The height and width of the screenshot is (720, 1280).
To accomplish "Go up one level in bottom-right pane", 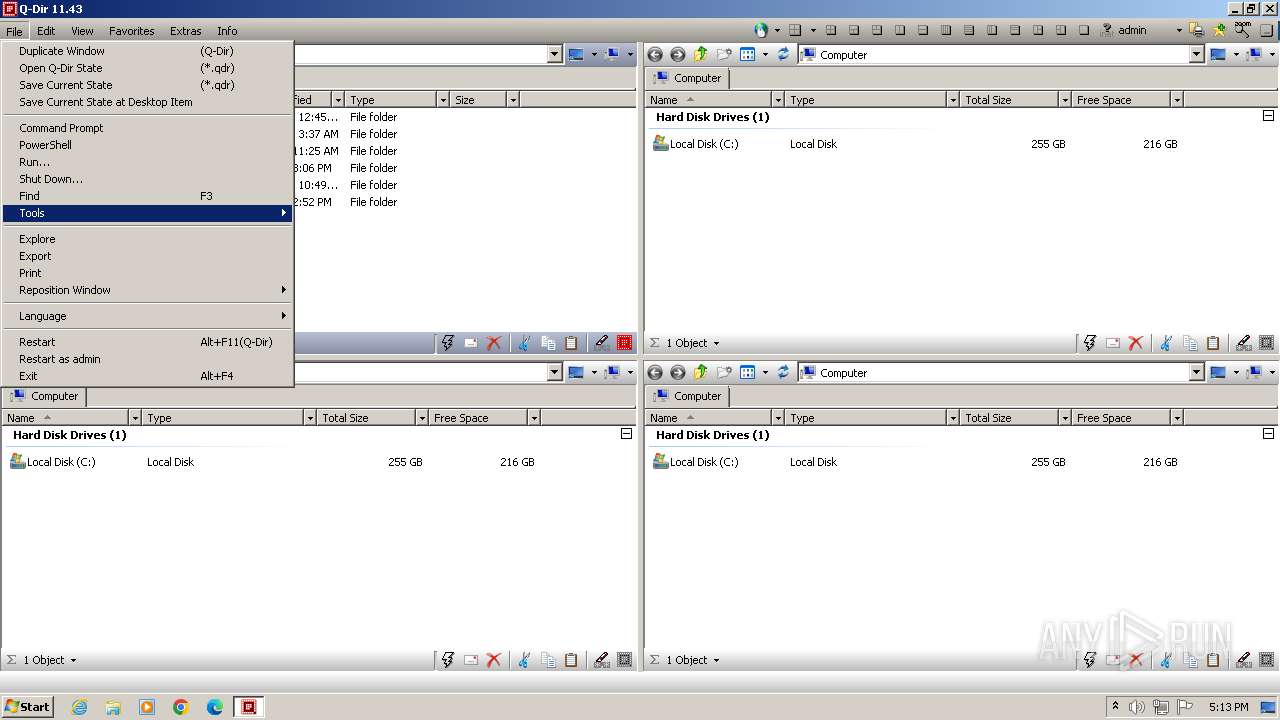I will pyautogui.click(x=700, y=373).
